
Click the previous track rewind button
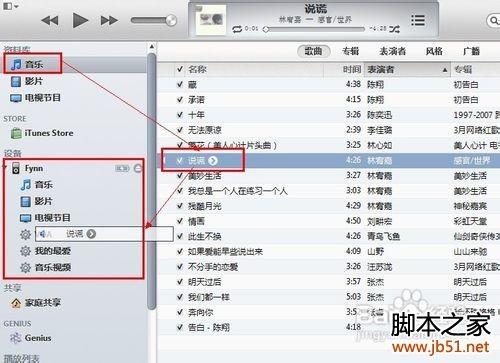pyautogui.click(x=50, y=21)
